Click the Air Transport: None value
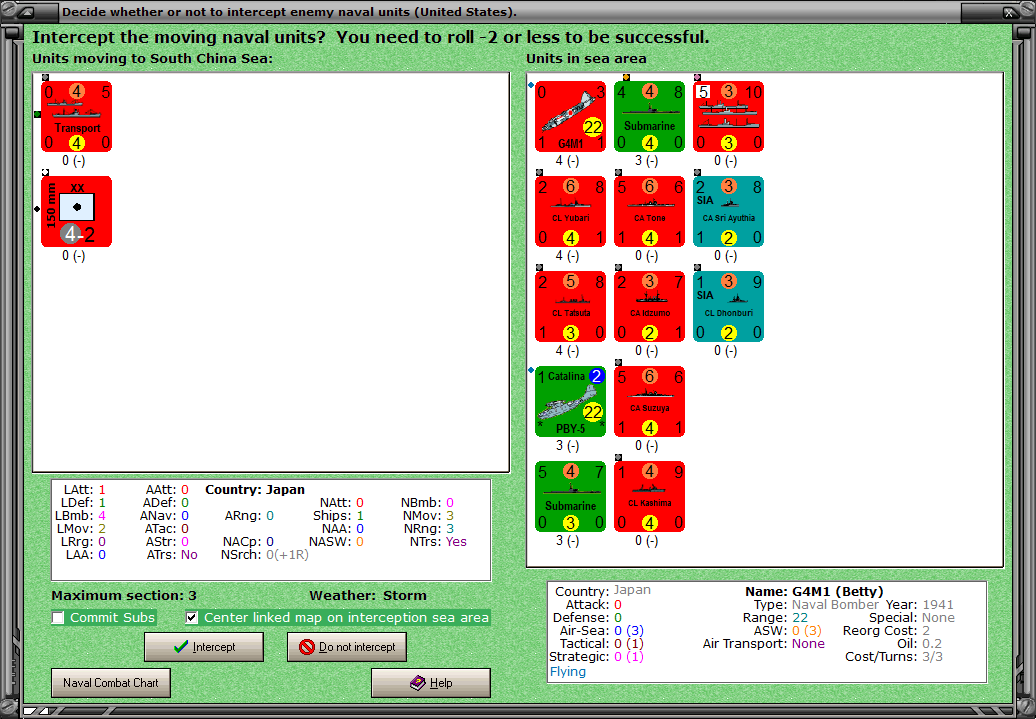Viewport: 1036px width, 719px height. pyautogui.click(x=764, y=644)
